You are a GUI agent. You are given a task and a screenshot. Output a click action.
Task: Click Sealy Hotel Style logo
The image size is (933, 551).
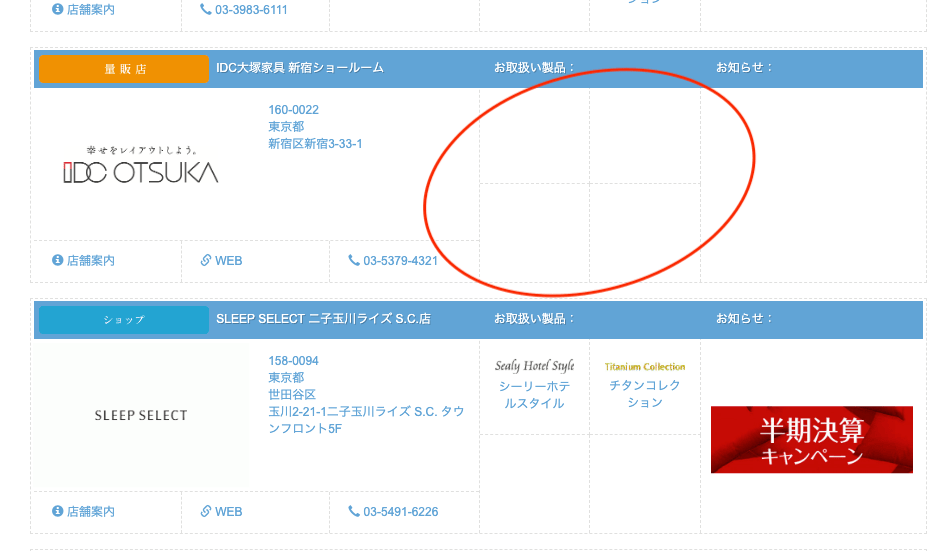[x=534, y=365]
